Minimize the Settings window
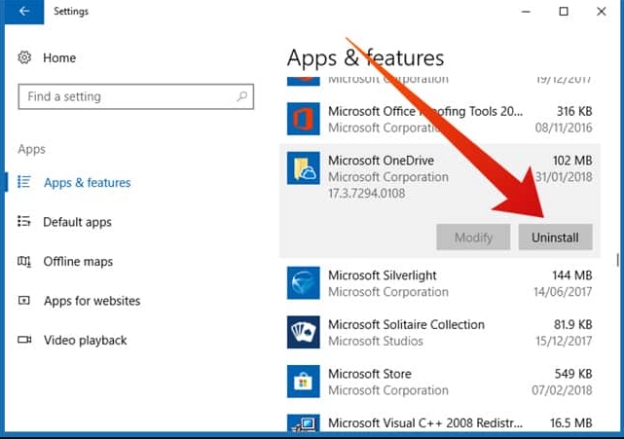Image resolution: width=624 pixels, height=439 pixels. (526, 12)
